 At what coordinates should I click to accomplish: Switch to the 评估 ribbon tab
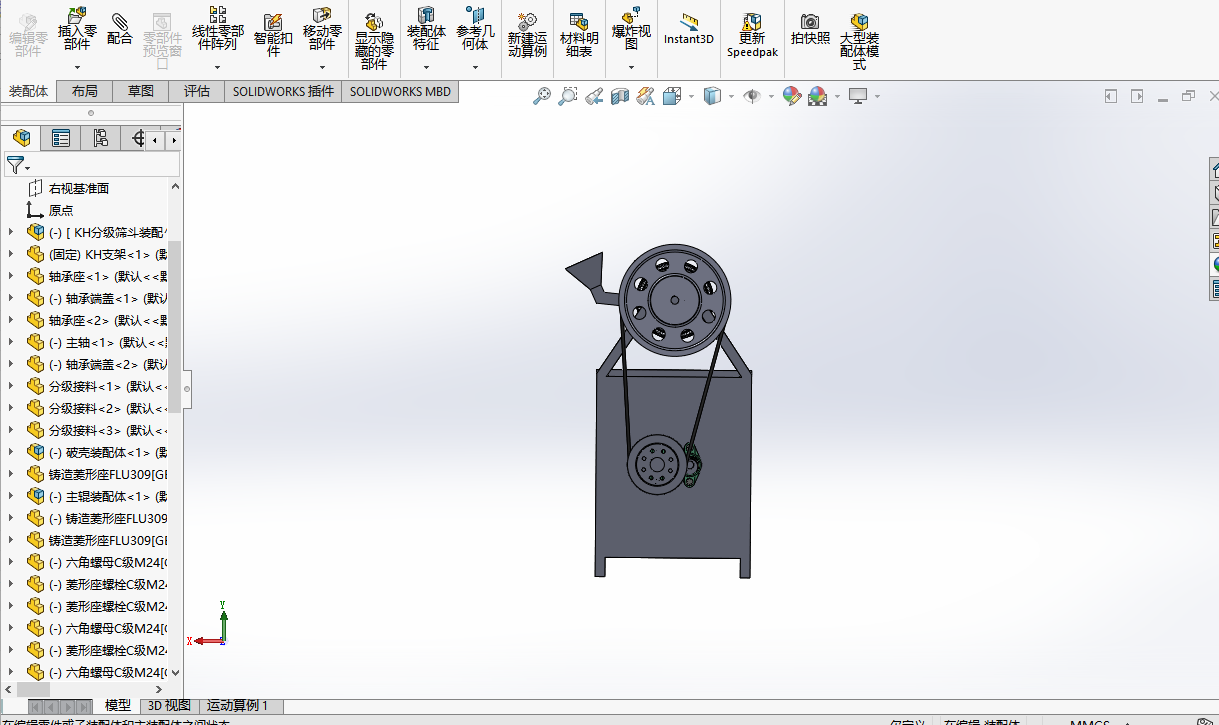(x=197, y=91)
